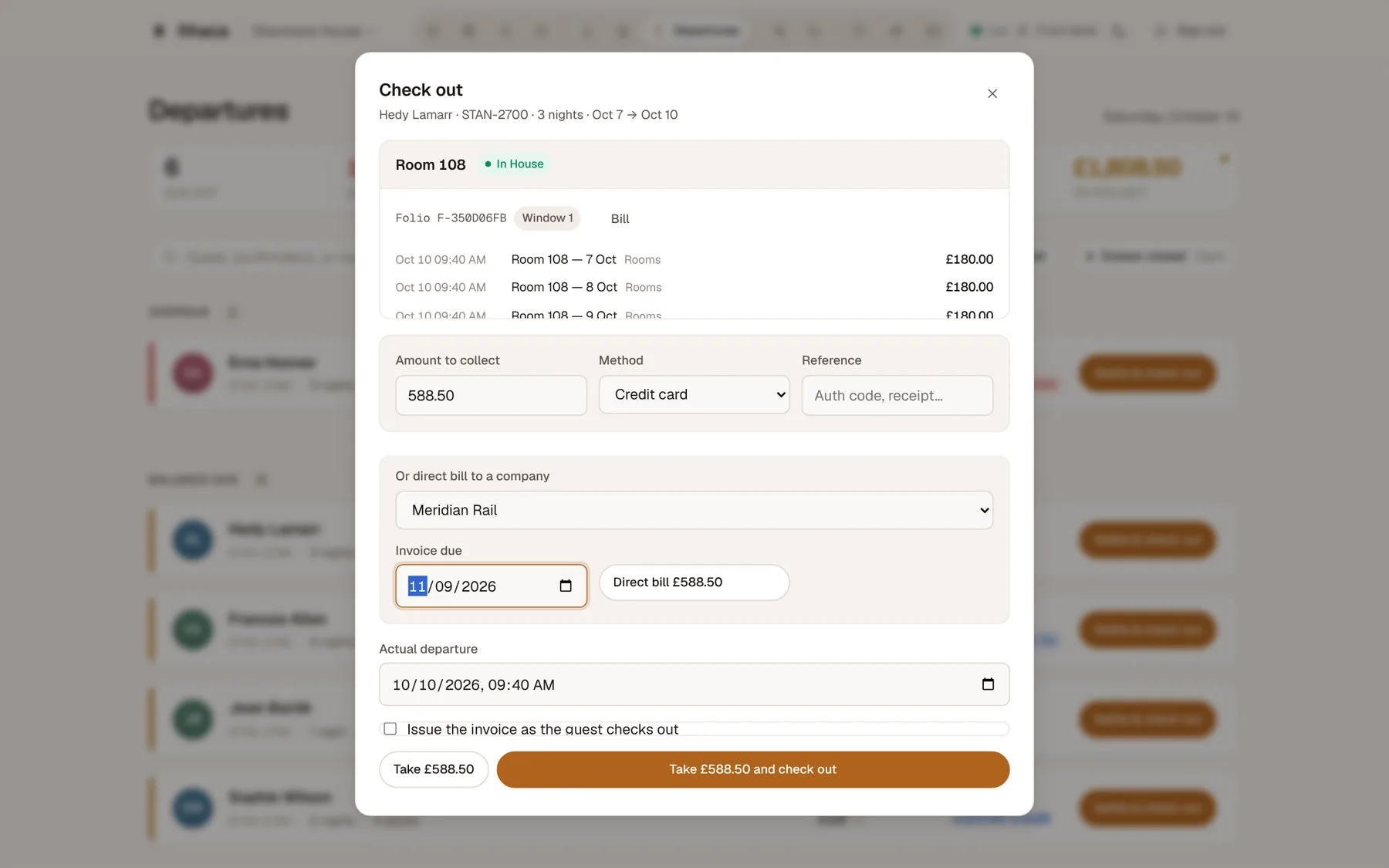Click the Direct bill £588.50 button
The width and height of the screenshot is (1389, 868).
coord(694,583)
